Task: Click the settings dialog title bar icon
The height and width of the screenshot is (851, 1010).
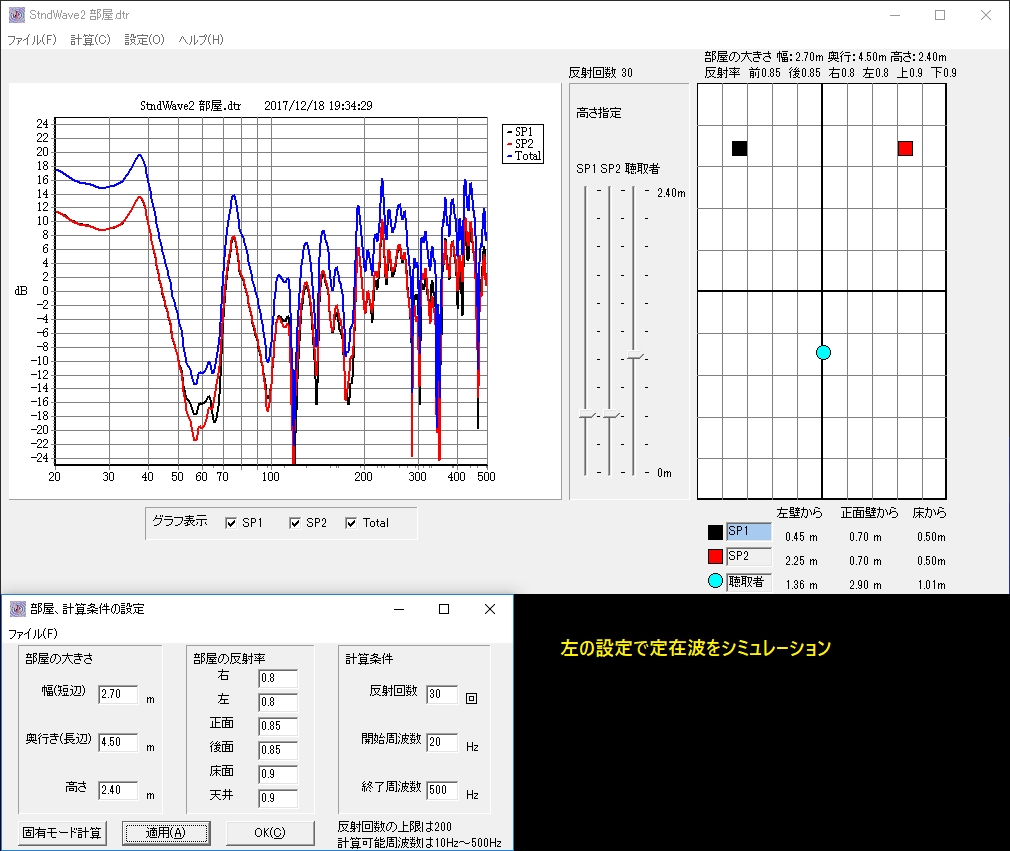Action: [18, 609]
